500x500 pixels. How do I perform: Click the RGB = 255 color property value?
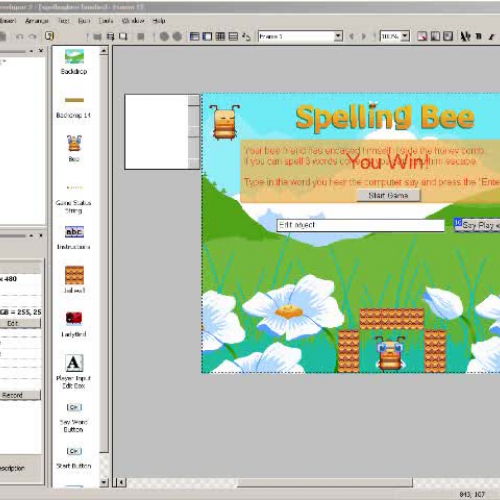click(x=20, y=312)
